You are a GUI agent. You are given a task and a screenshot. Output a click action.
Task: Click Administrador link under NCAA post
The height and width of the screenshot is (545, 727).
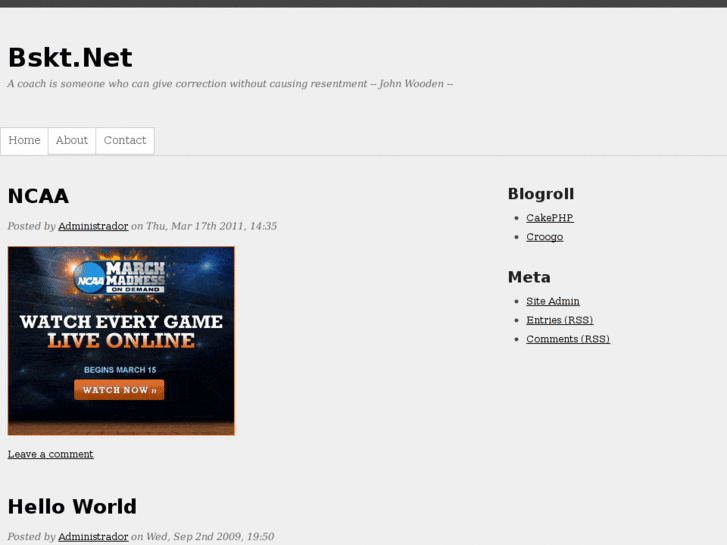93,226
